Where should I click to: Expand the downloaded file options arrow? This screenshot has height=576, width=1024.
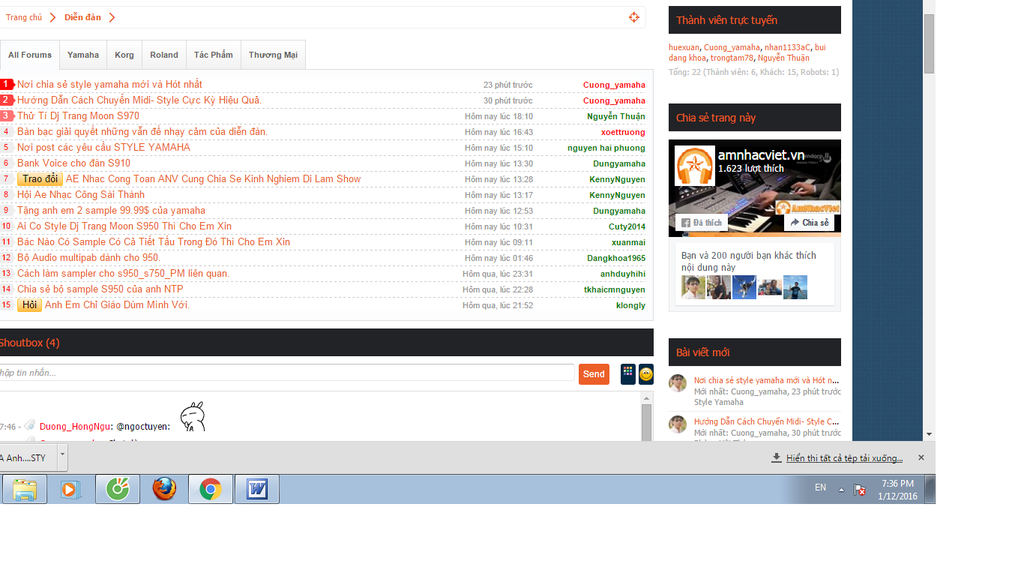(x=62, y=456)
